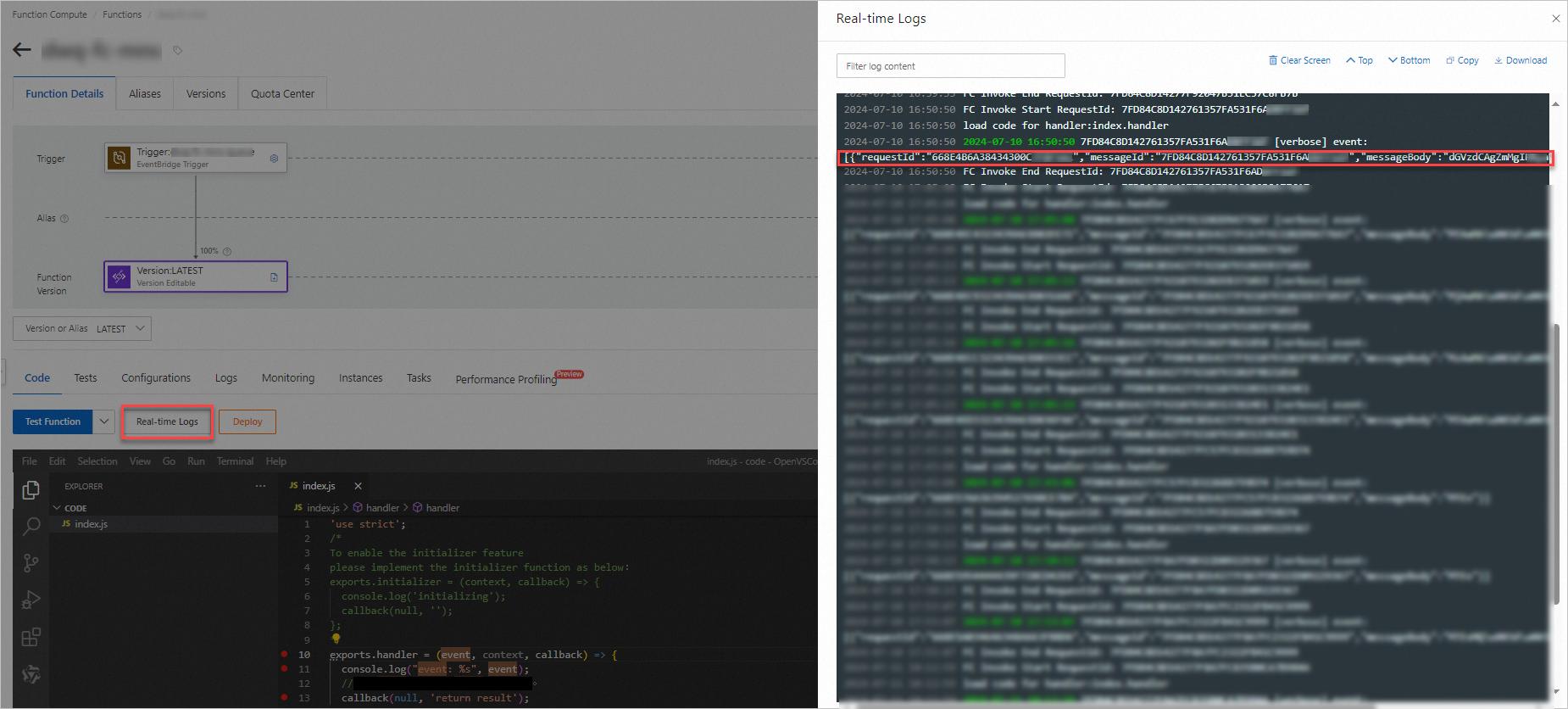Click the Deploy button
This screenshot has width=1568, height=709.
[247, 421]
